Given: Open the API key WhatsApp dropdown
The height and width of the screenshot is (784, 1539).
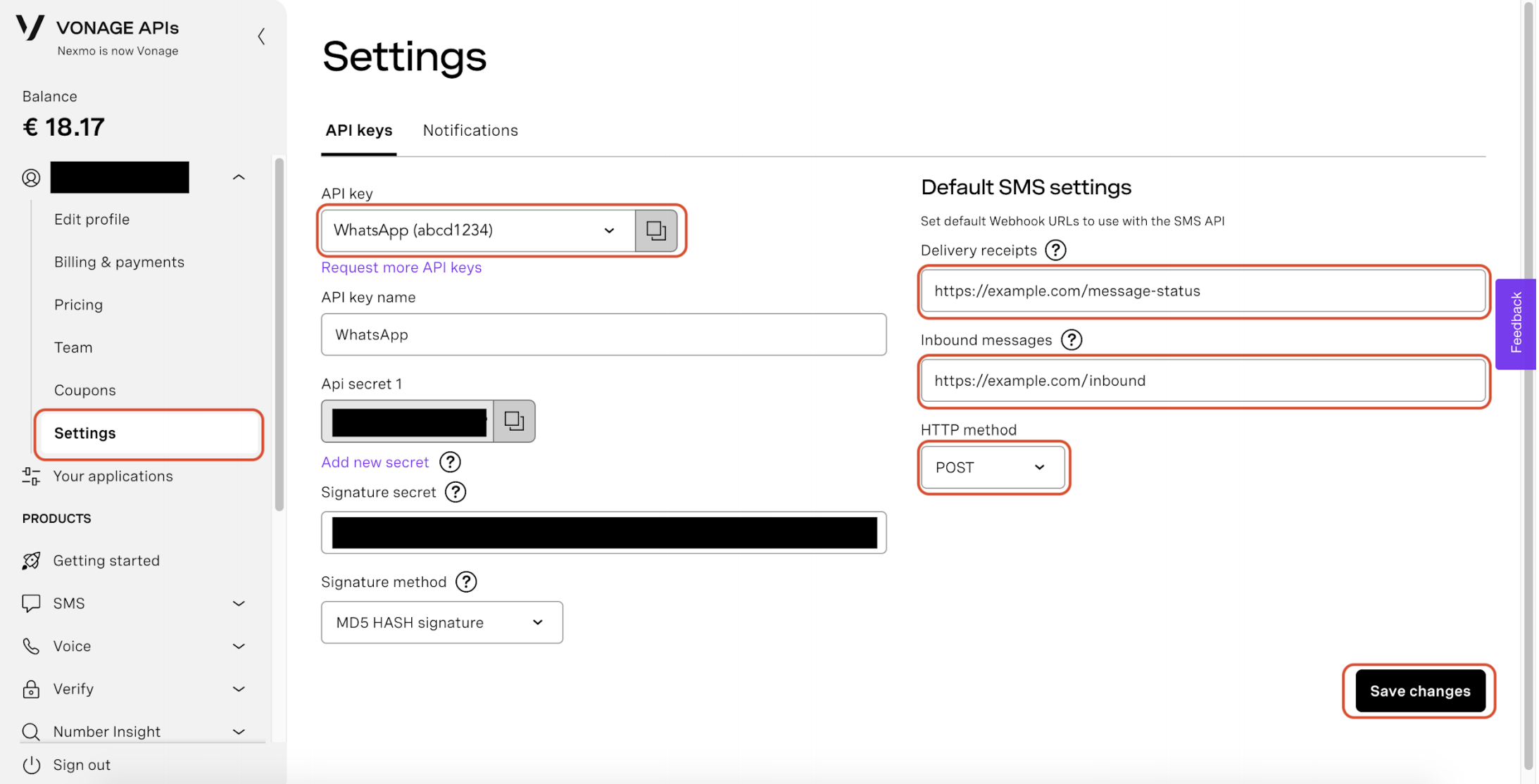Looking at the screenshot, I should click(x=478, y=230).
